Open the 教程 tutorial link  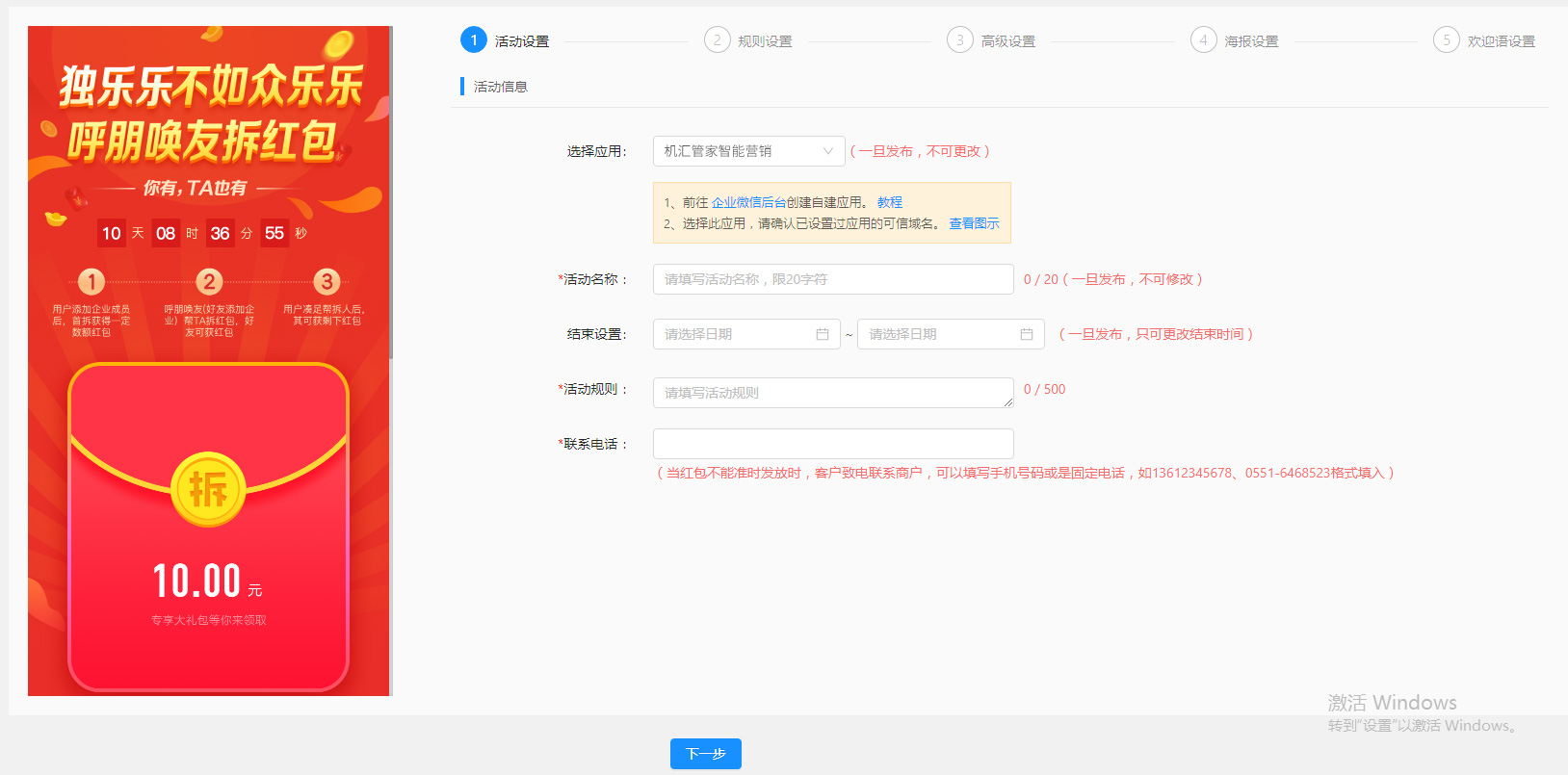(x=890, y=202)
